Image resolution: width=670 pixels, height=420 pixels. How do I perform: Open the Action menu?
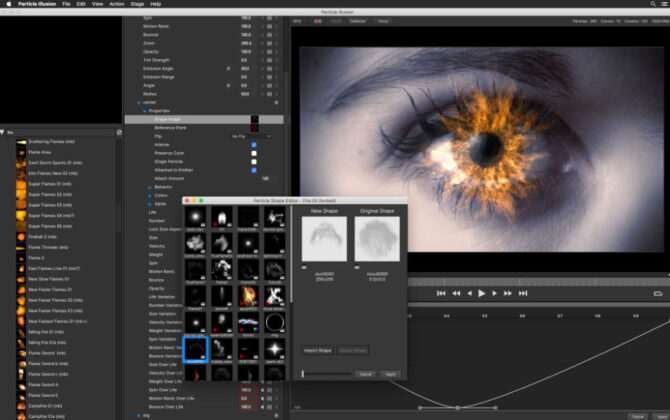tap(117, 4)
